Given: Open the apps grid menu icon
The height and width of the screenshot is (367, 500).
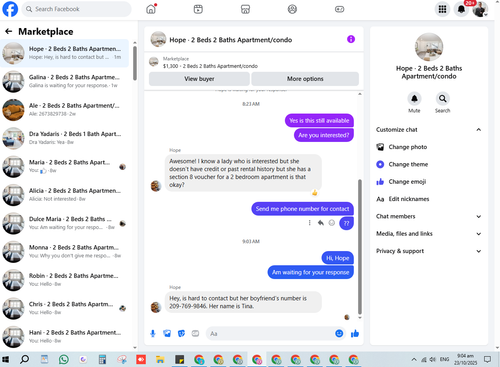Looking at the screenshot, I should click(442, 9).
